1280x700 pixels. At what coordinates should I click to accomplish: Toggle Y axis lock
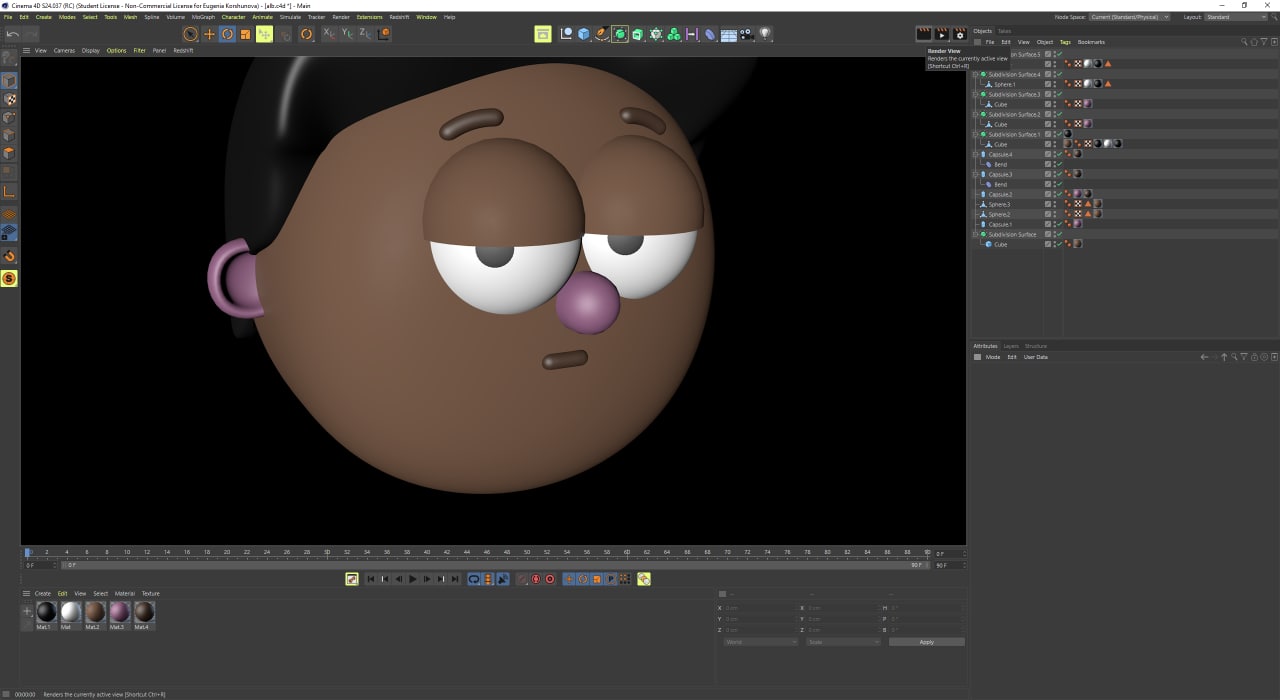(x=347, y=34)
